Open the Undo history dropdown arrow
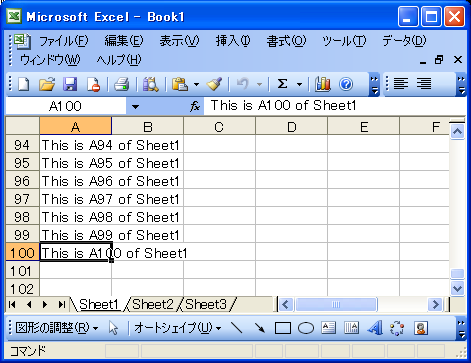Image resolution: width=471 pixels, height=363 pixels. click(259, 84)
